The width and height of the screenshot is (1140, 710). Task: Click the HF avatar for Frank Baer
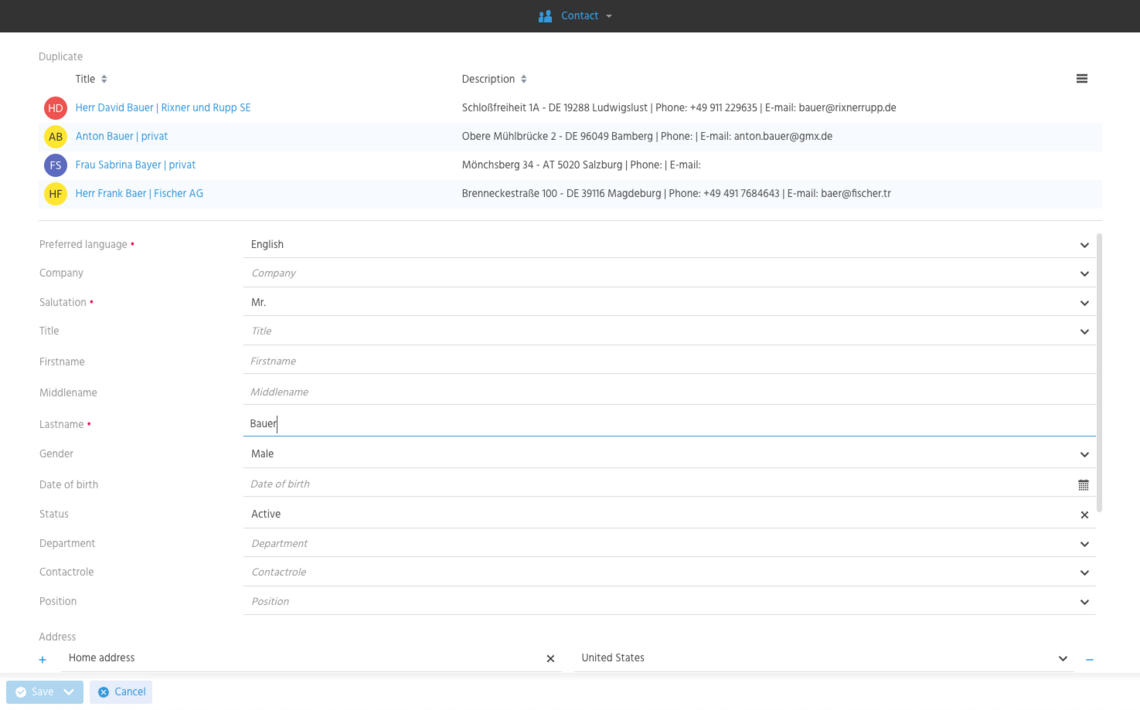click(55, 194)
